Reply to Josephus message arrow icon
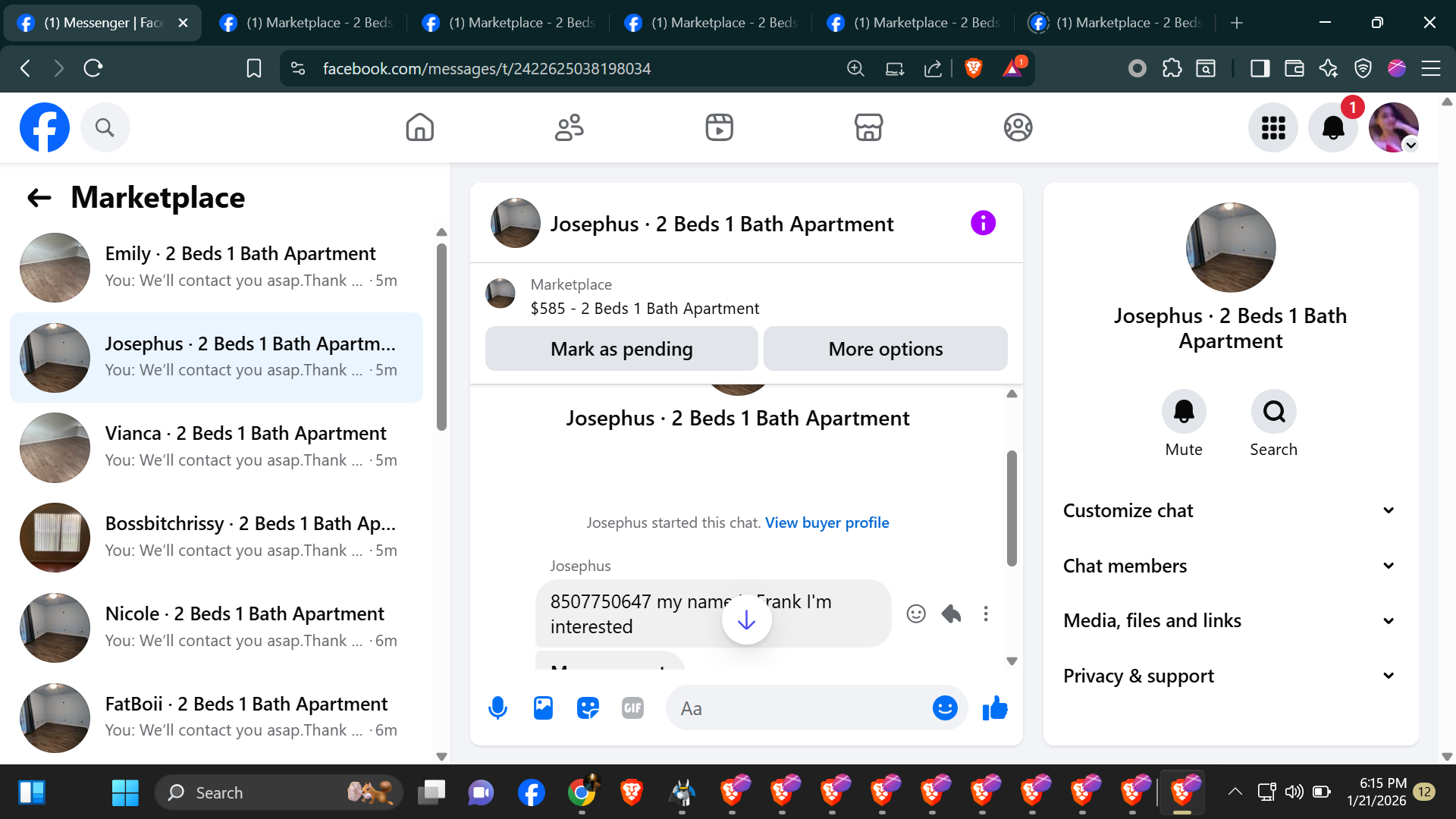The image size is (1456, 819). click(x=951, y=613)
